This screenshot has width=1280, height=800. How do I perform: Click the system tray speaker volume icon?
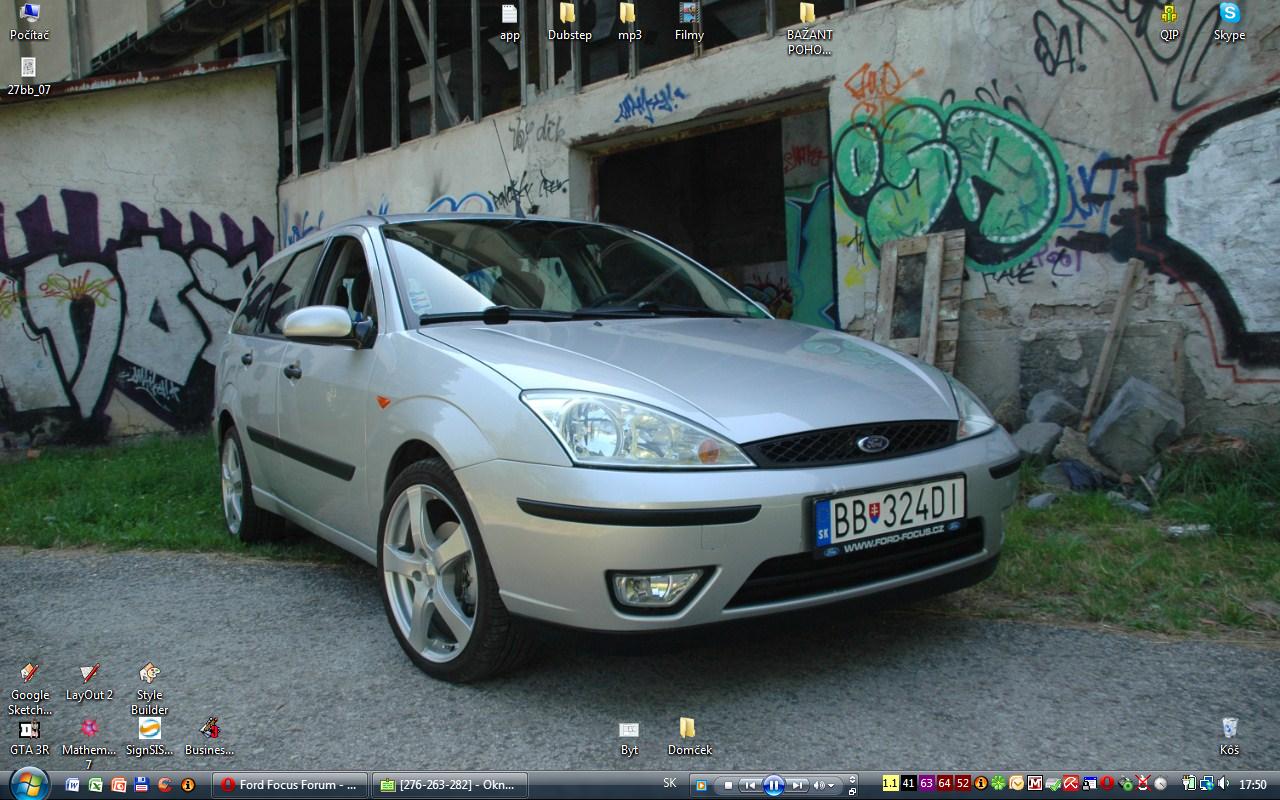pyautogui.click(x=1223, y=784)
